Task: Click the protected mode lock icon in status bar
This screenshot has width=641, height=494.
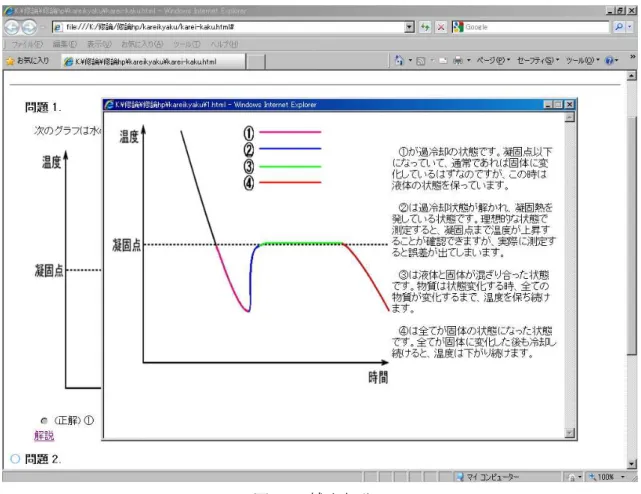Action: point(572,477)
